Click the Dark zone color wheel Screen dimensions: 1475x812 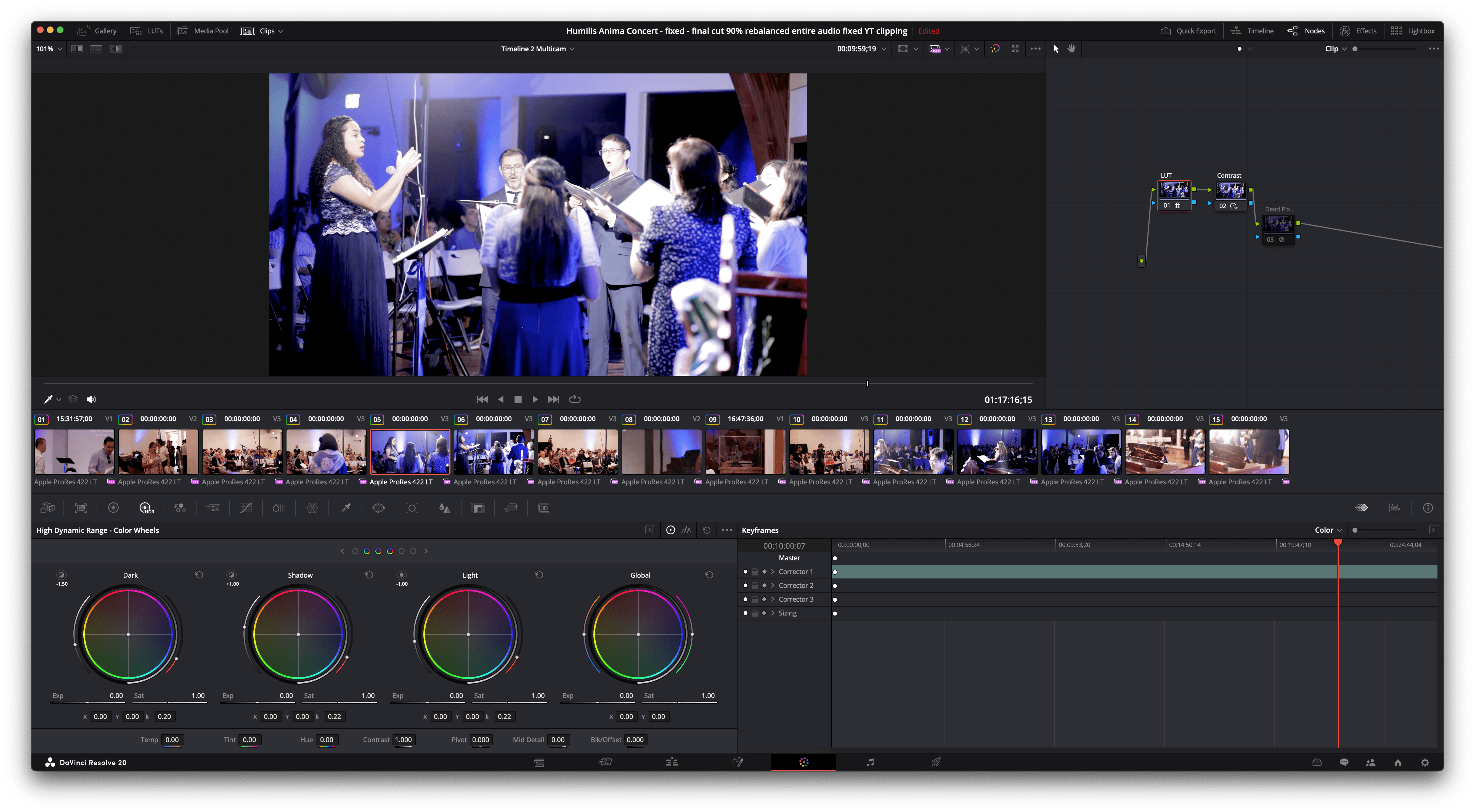[128, 635]
